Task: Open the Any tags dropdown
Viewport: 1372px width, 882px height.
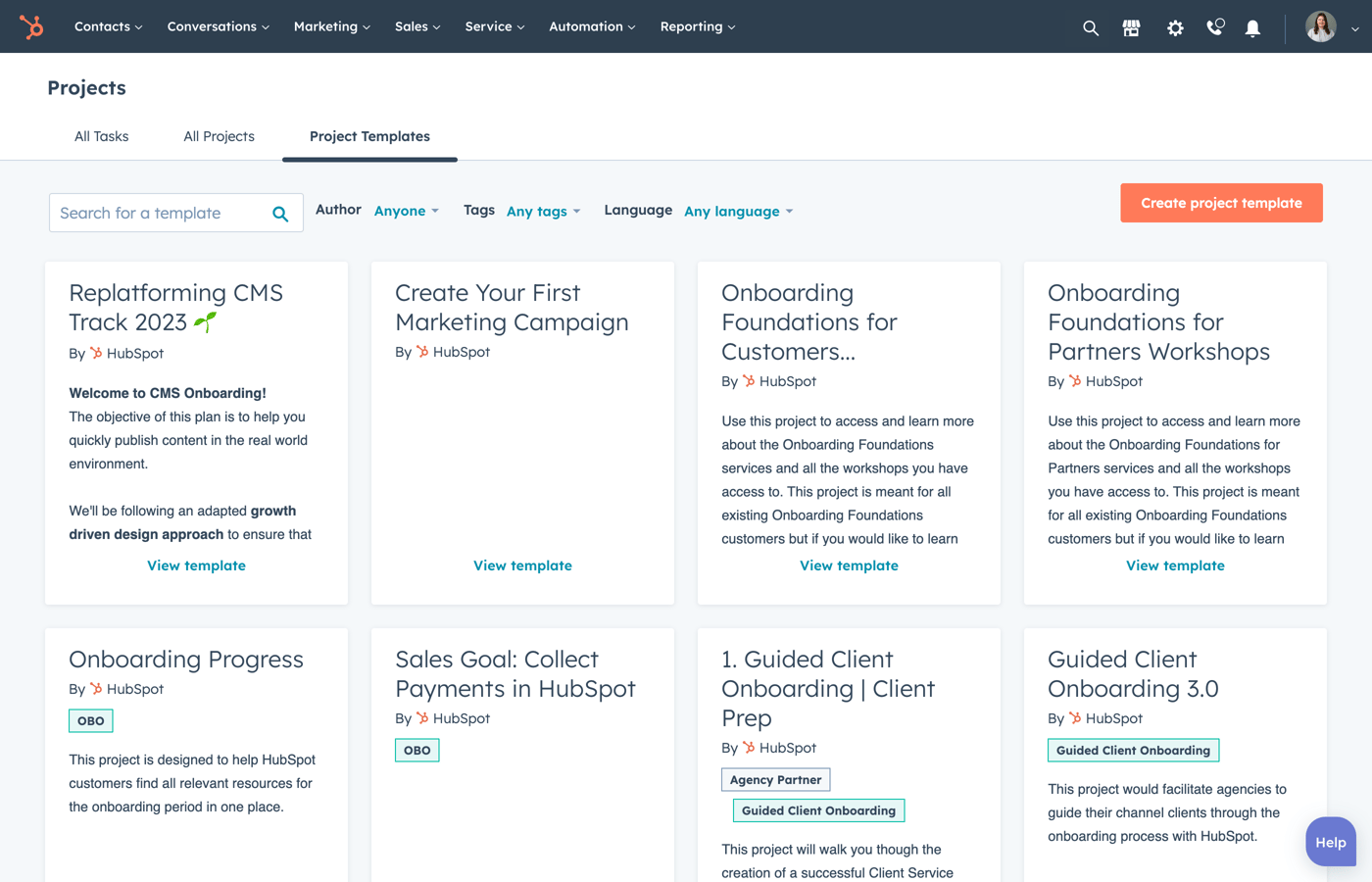Action: 544,211
